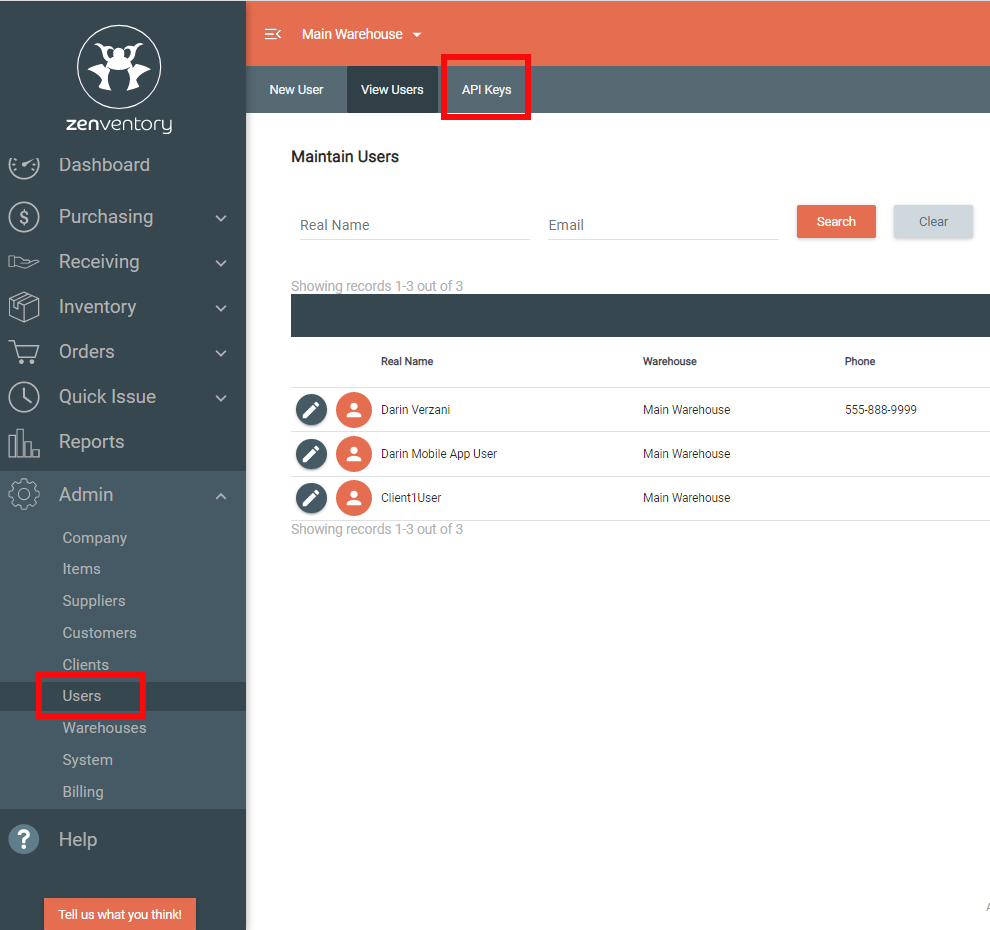990x930 pixels.
Task: Open the New User tab
Action: 296,89
